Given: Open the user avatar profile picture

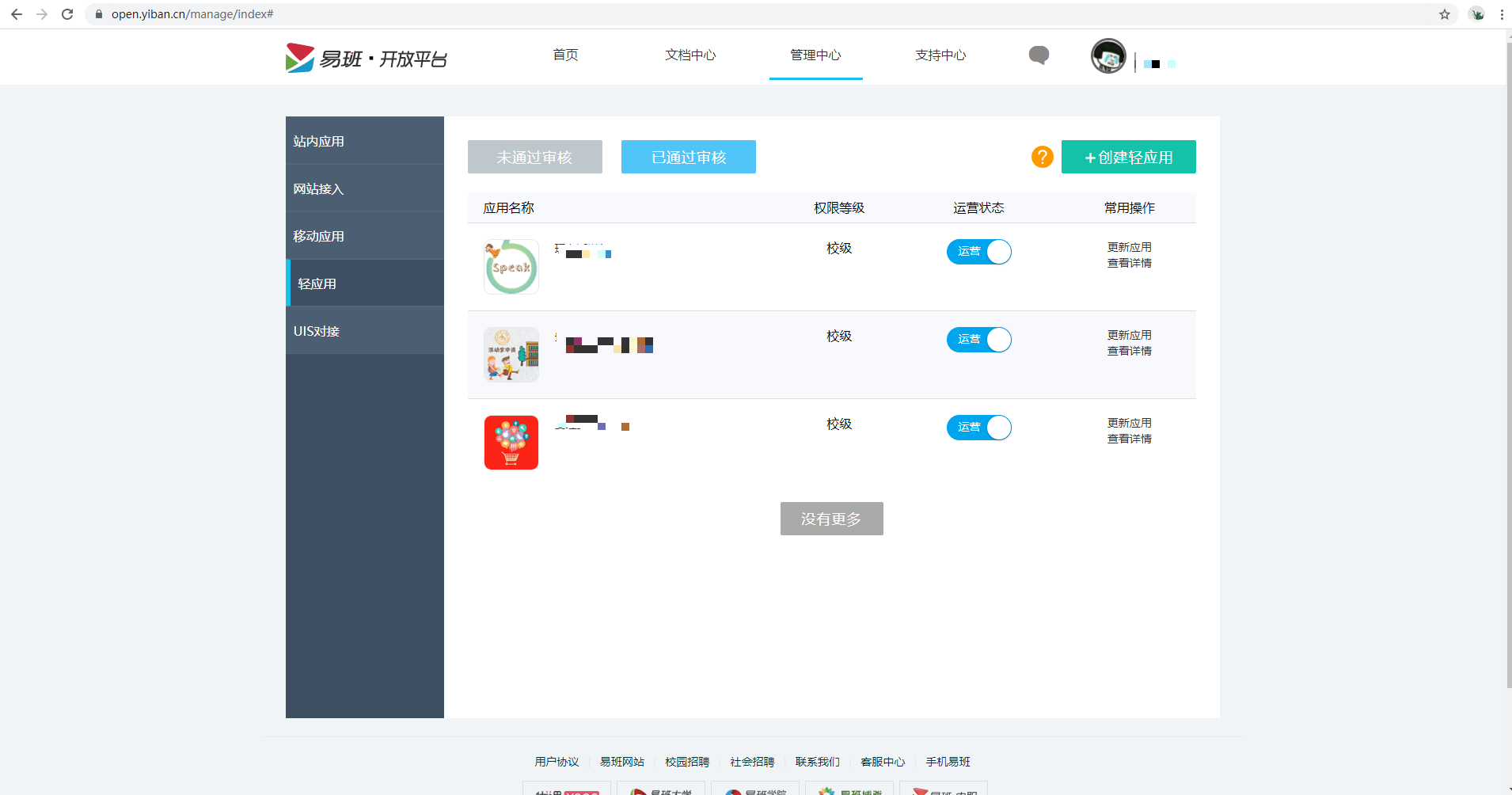Looking at the screenshot, I should [x=1107, y=55].
